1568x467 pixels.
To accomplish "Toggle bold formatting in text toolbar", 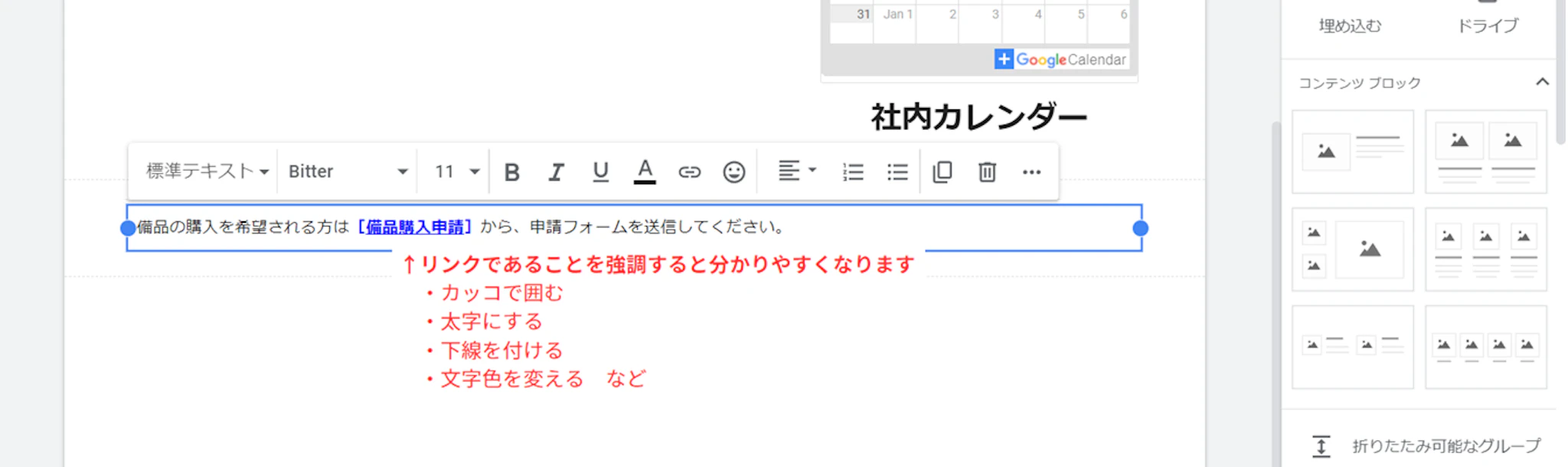I will coord(512,172).
